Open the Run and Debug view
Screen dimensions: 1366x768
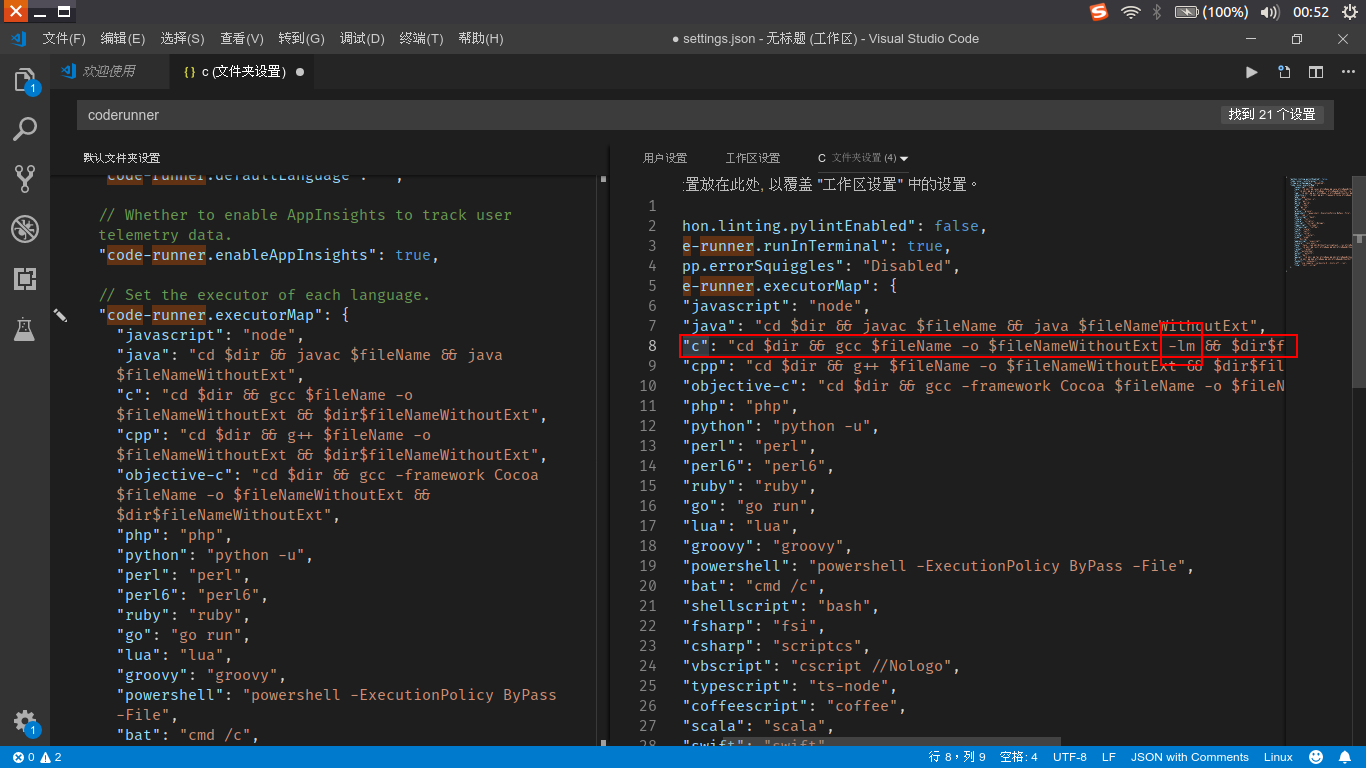coord(25,229)
